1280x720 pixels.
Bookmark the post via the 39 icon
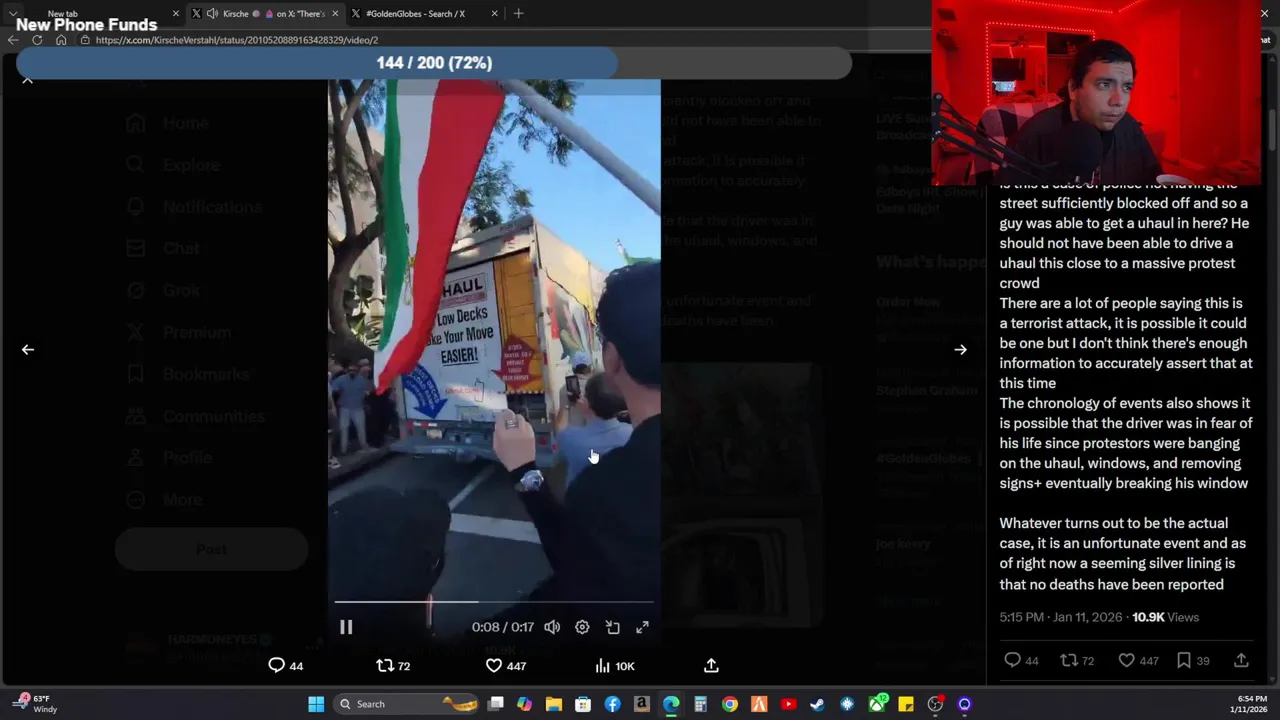pos(1192,660)
